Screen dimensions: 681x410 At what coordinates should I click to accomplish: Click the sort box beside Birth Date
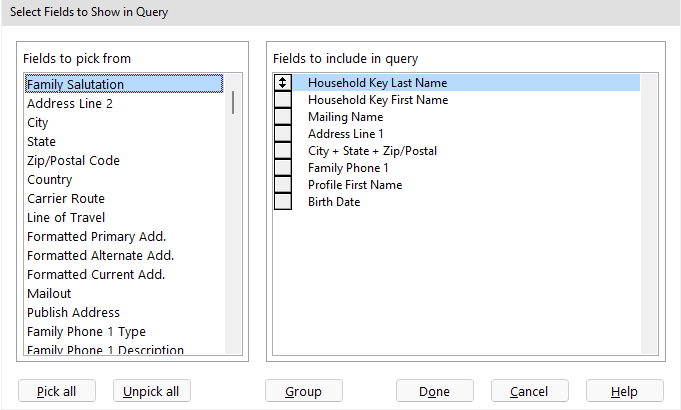tap(283, 202)
